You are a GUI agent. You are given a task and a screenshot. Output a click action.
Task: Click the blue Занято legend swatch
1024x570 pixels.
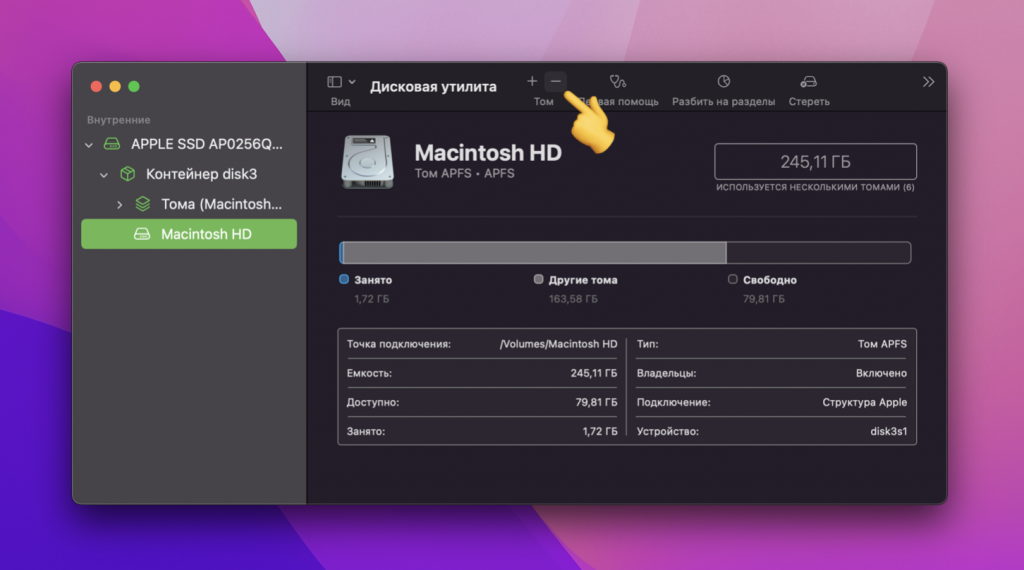click(344, 280)
